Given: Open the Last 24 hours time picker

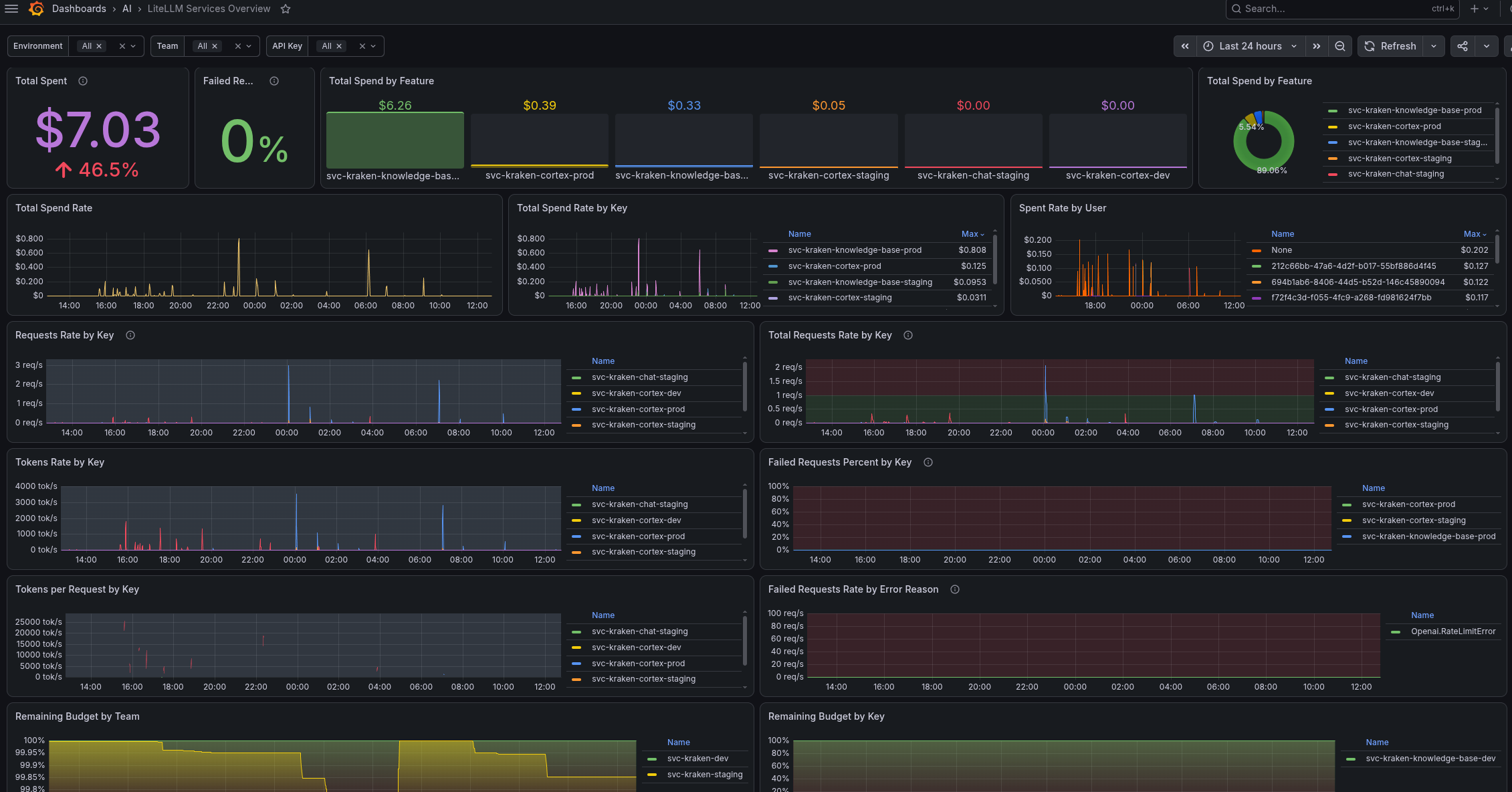Looking at the screenshot, I should point(1250,46).
